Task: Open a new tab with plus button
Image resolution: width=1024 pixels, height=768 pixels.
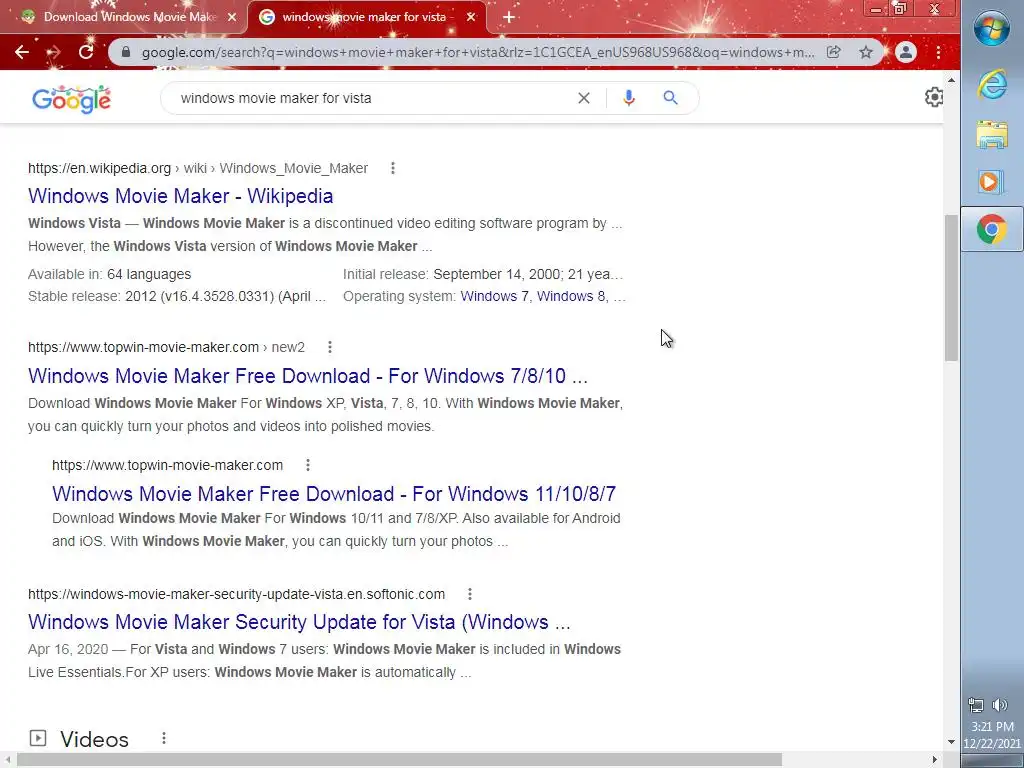Action: click(x=509, y=17)
